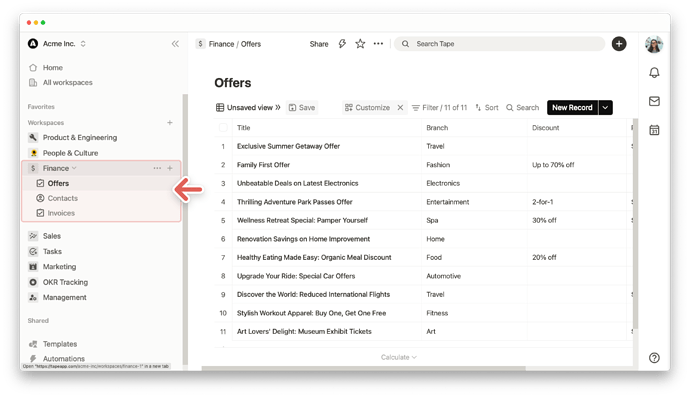Click the Branch column header
This screenshot has height=396, width=690.
pyautogui.click(x=474, y=128)
